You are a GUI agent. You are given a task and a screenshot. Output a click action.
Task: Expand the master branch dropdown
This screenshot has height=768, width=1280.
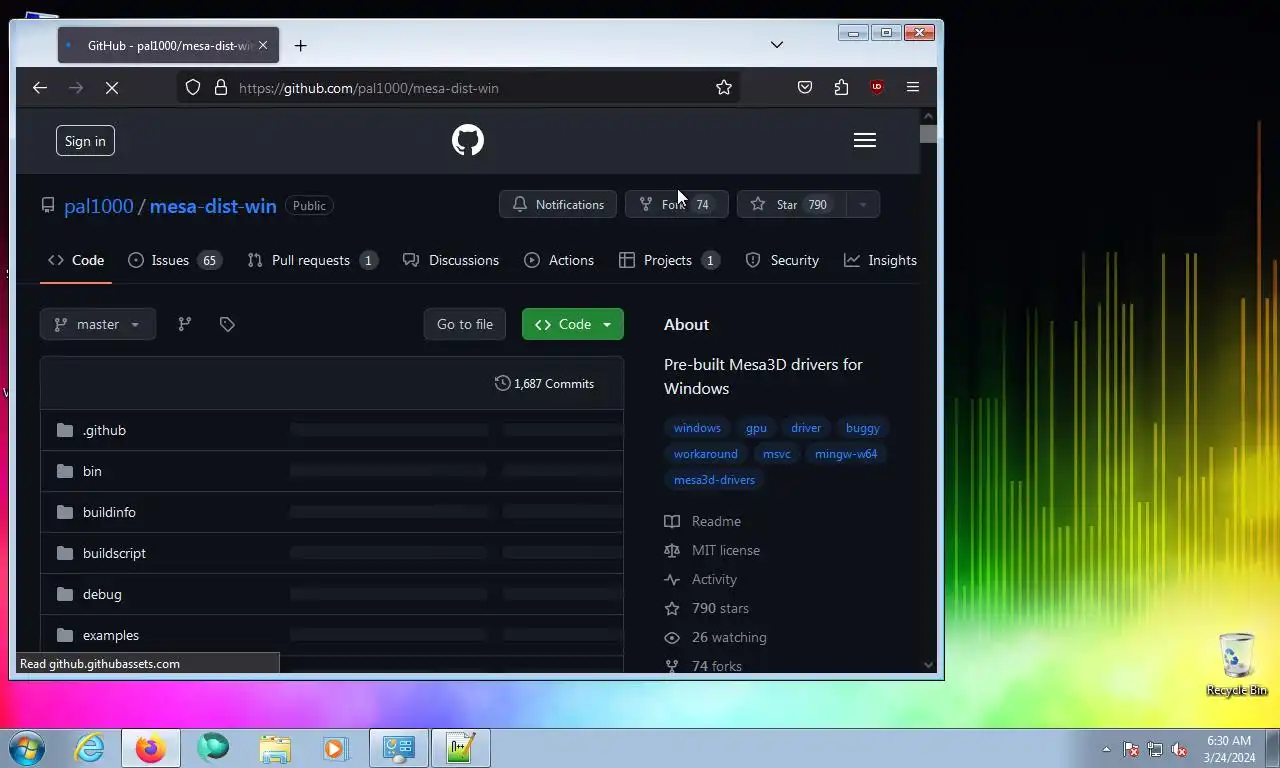98,324
